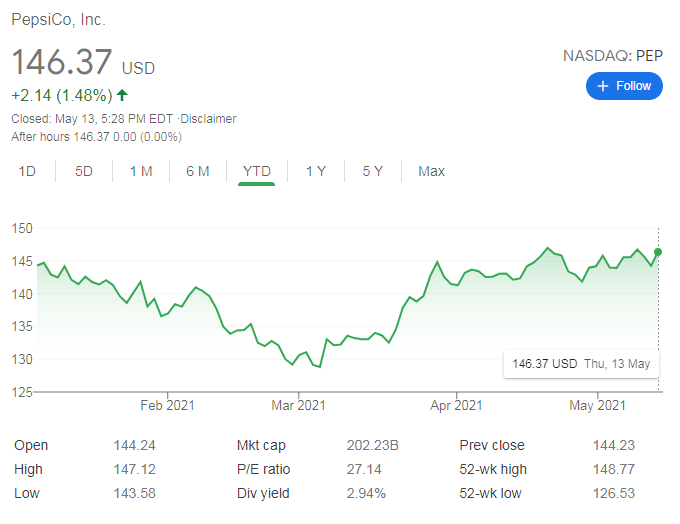The height and width of the screenshot is (524, 680).
Task: Click the Open value 144.24
Action: click(134, 445)
